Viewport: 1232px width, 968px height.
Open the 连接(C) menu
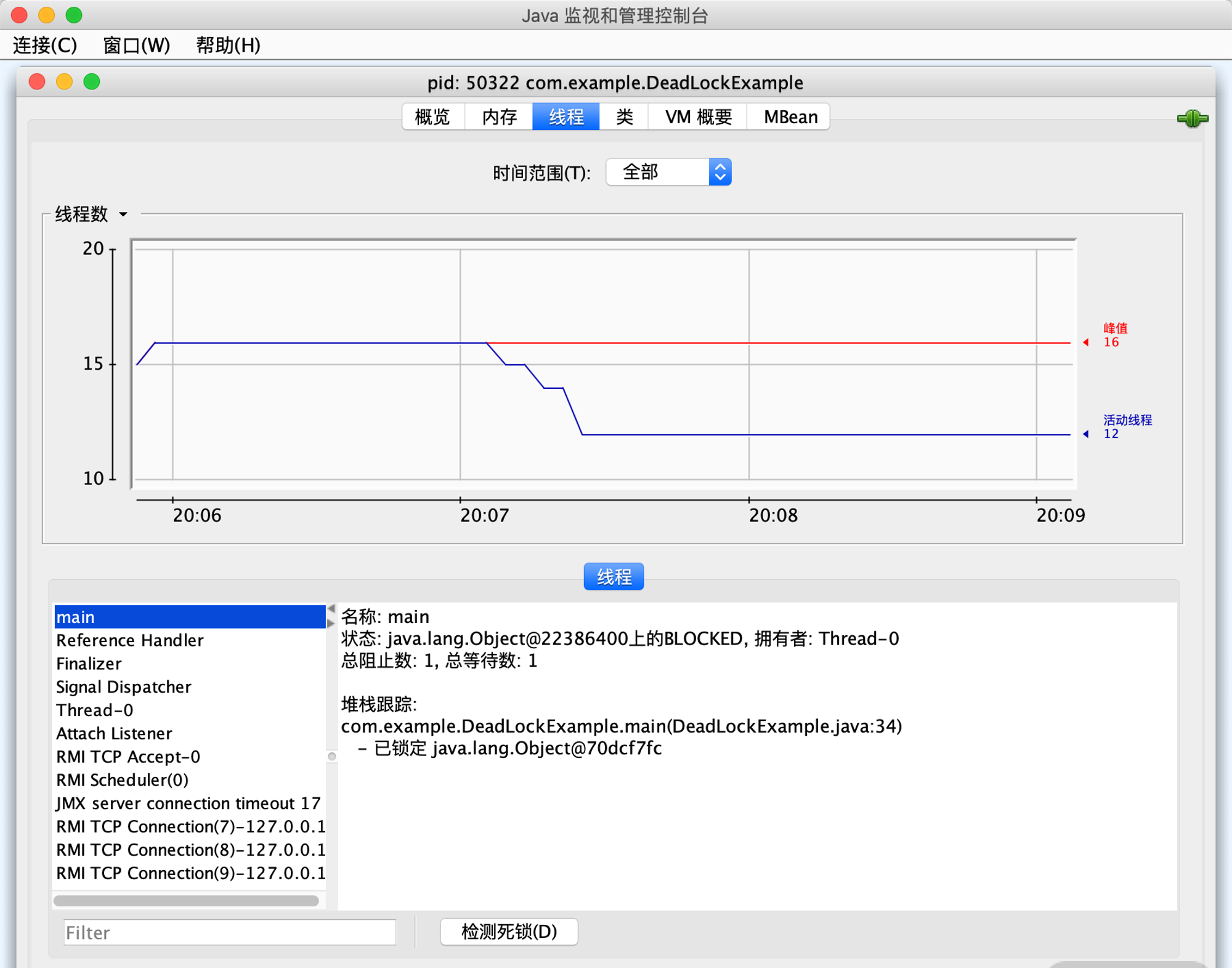(x=45, y=45)
